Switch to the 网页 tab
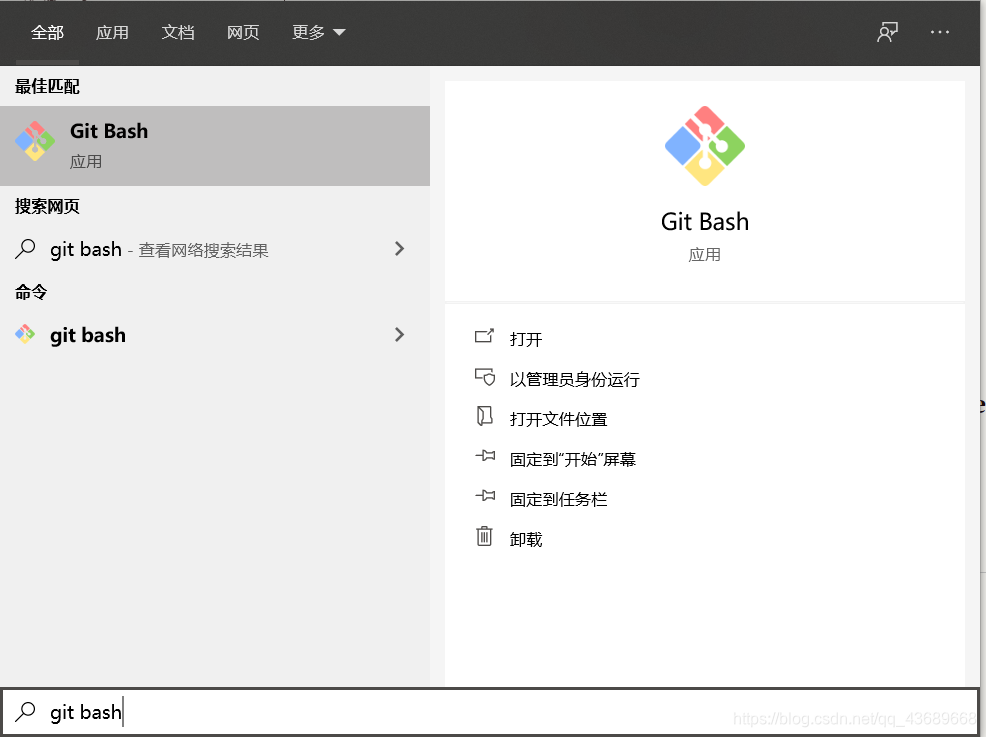Viewport: 986px width, 737px height. 243,32
